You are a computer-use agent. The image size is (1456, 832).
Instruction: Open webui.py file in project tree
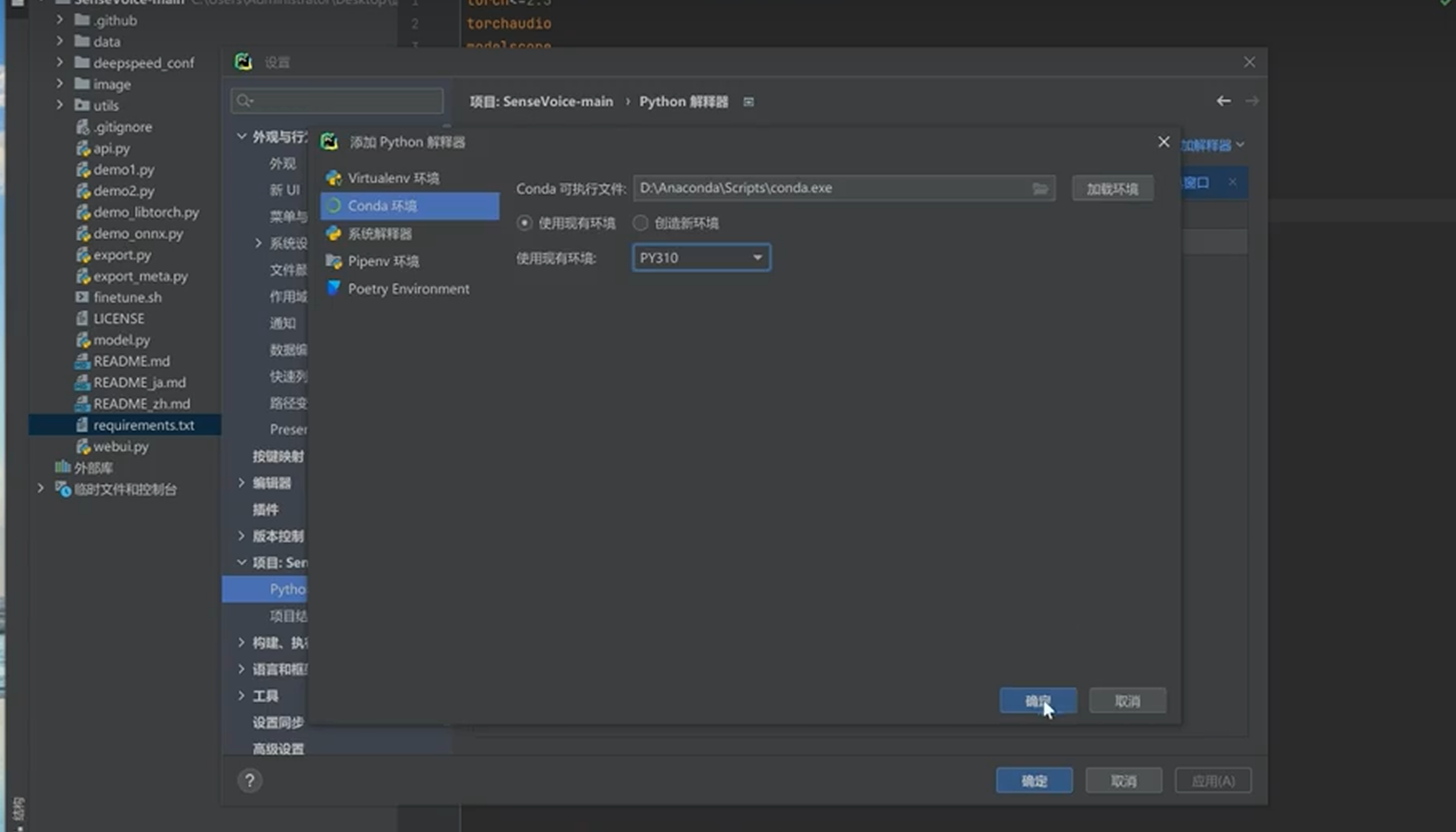point(121,446)
